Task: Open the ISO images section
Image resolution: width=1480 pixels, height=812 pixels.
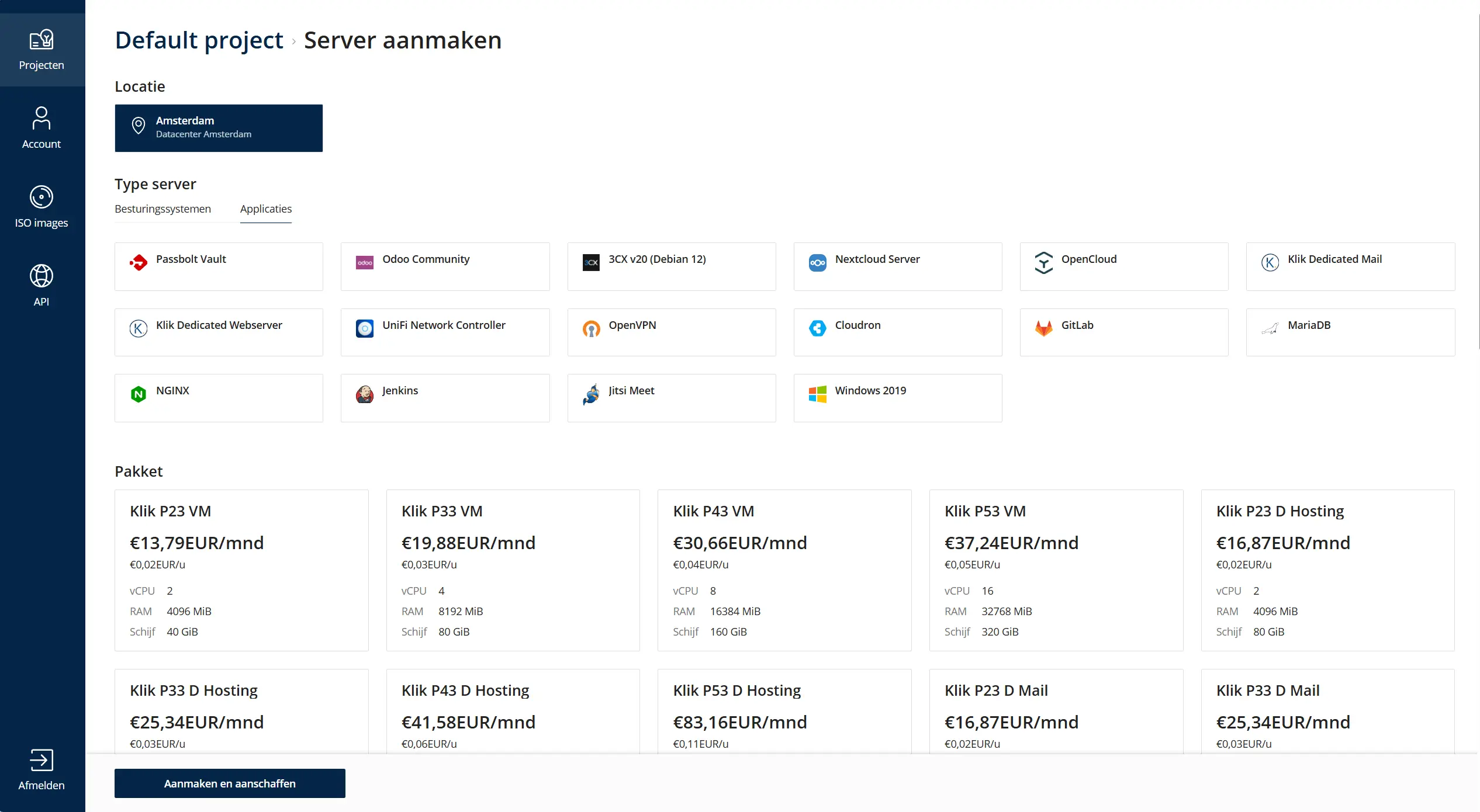Action: [42, 197]
